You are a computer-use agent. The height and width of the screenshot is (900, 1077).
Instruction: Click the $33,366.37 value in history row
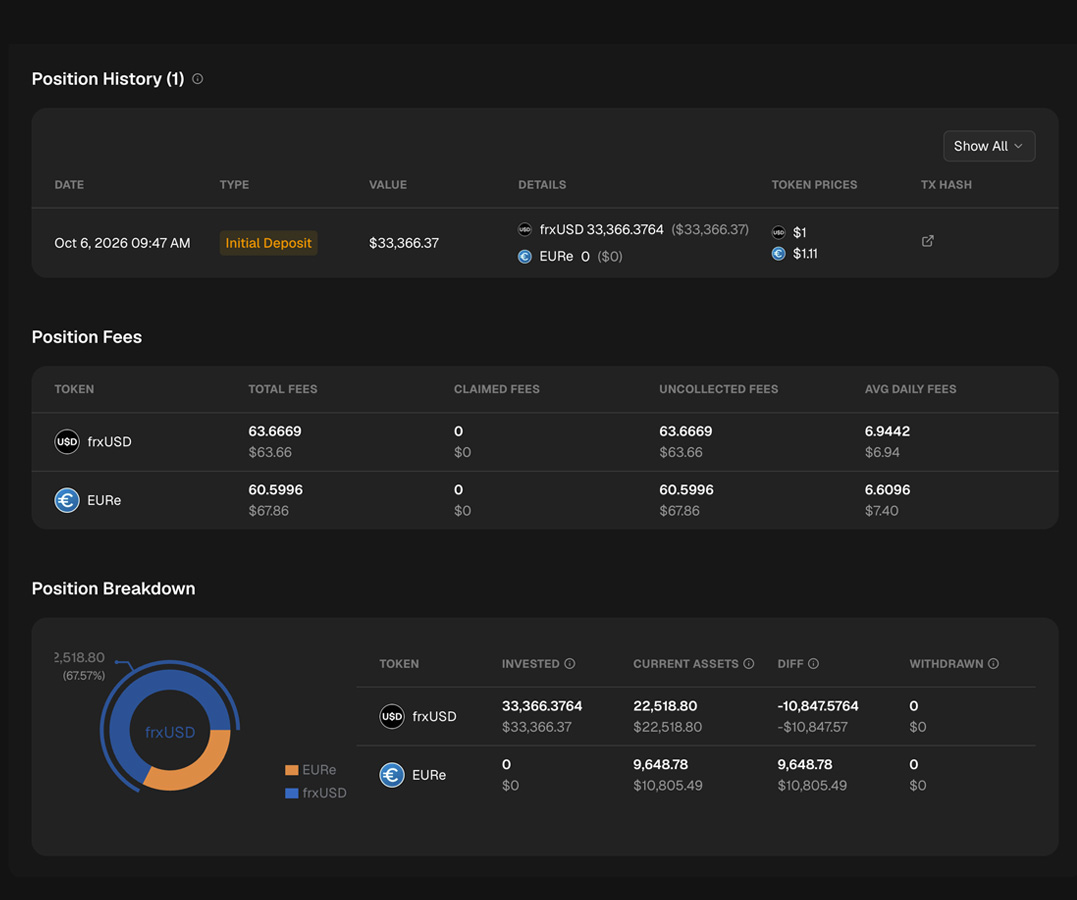tap(404, 243)
